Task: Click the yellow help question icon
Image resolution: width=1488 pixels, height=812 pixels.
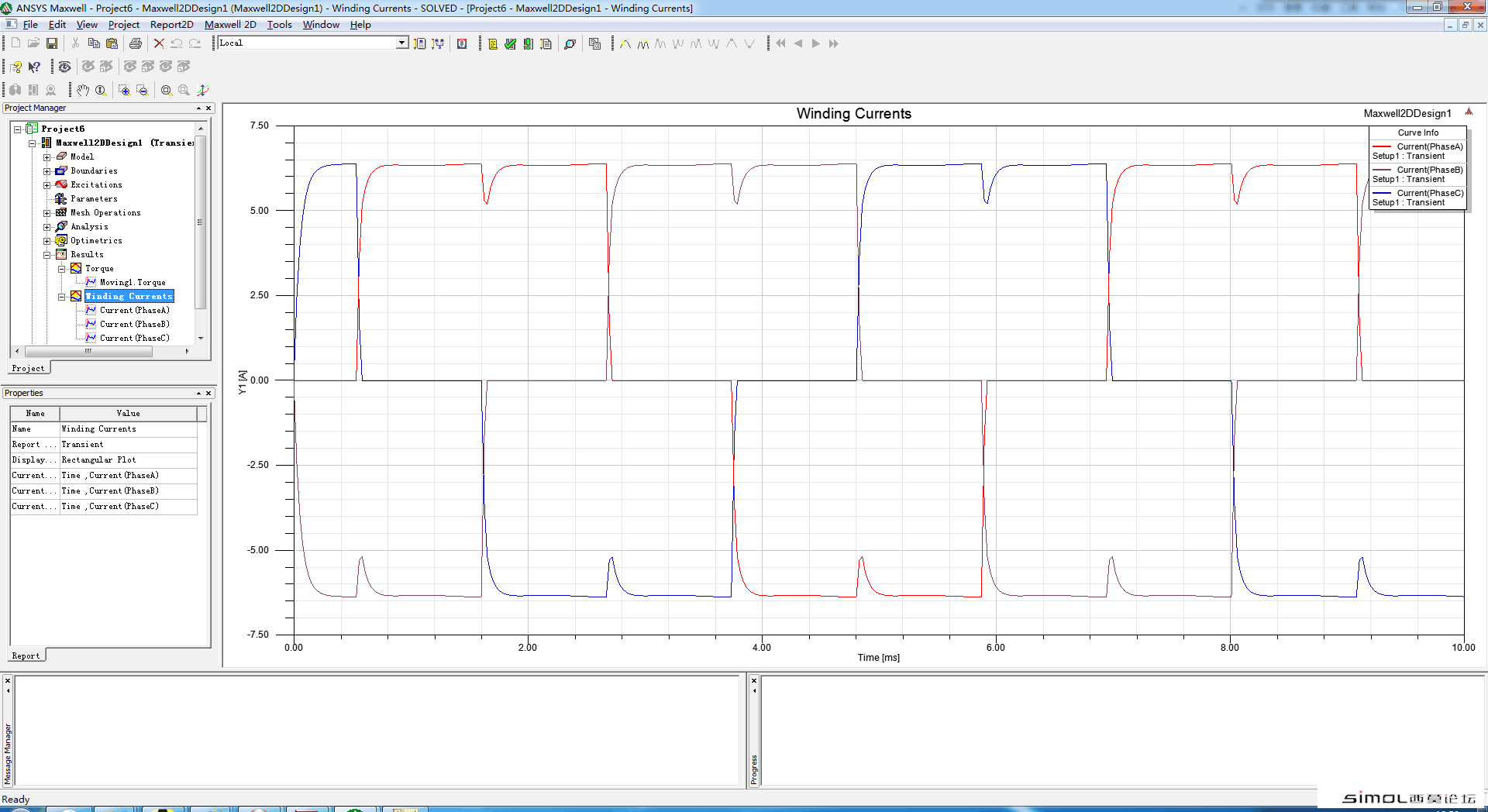Action: tap(16, 67)
